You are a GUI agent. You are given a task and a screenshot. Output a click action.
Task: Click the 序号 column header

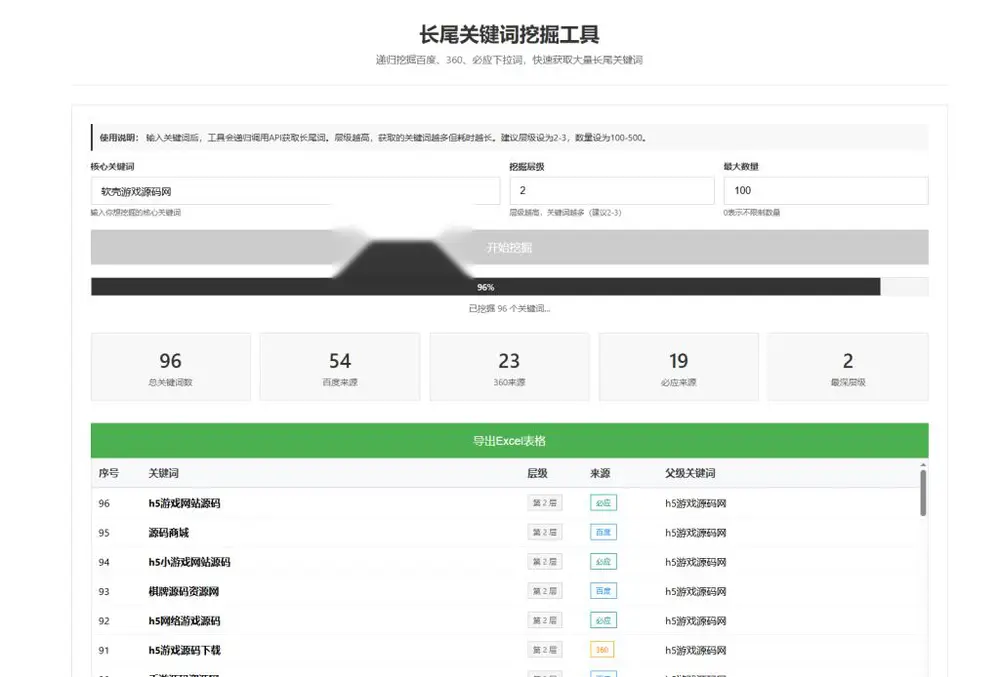click(x=108, y=473)
